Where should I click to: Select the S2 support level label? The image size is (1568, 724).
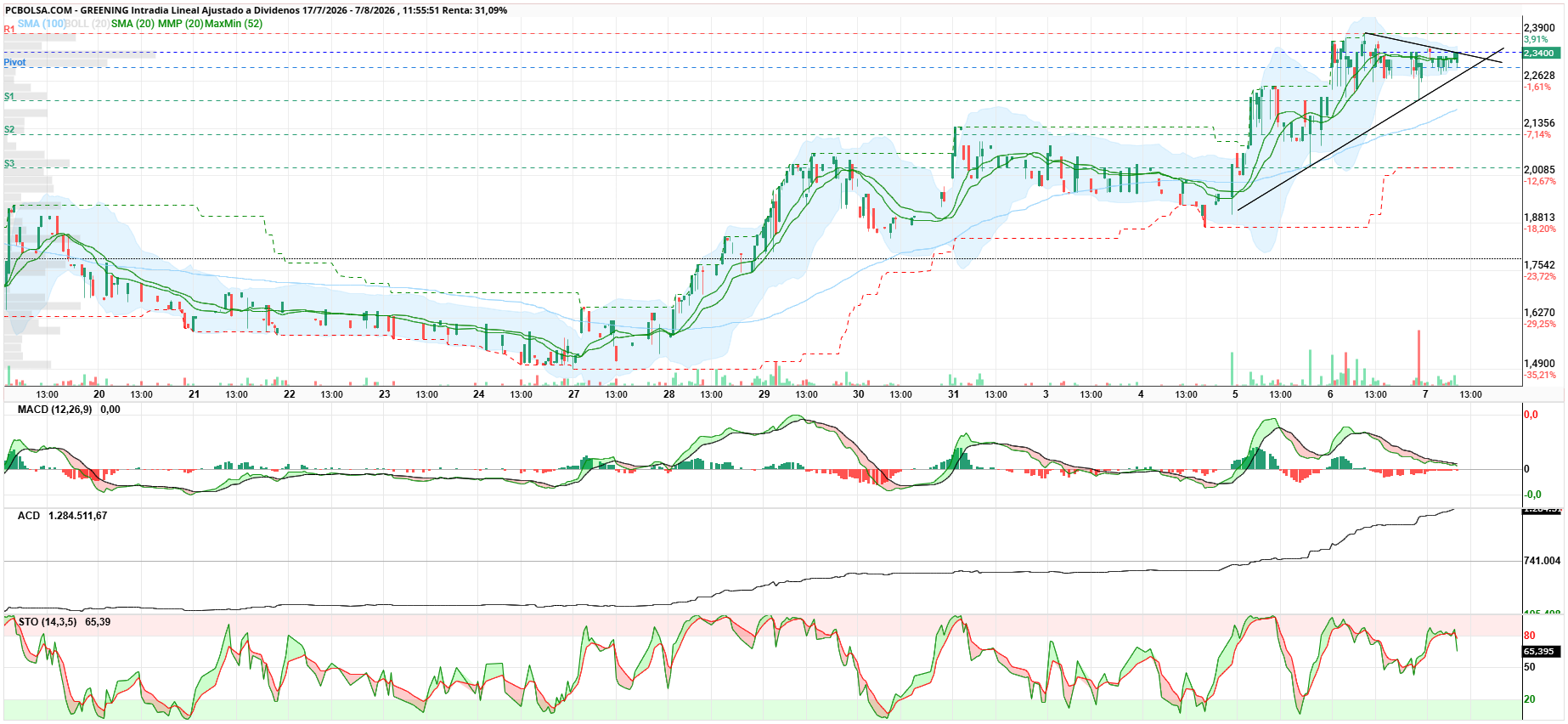[x=9, y=130]
